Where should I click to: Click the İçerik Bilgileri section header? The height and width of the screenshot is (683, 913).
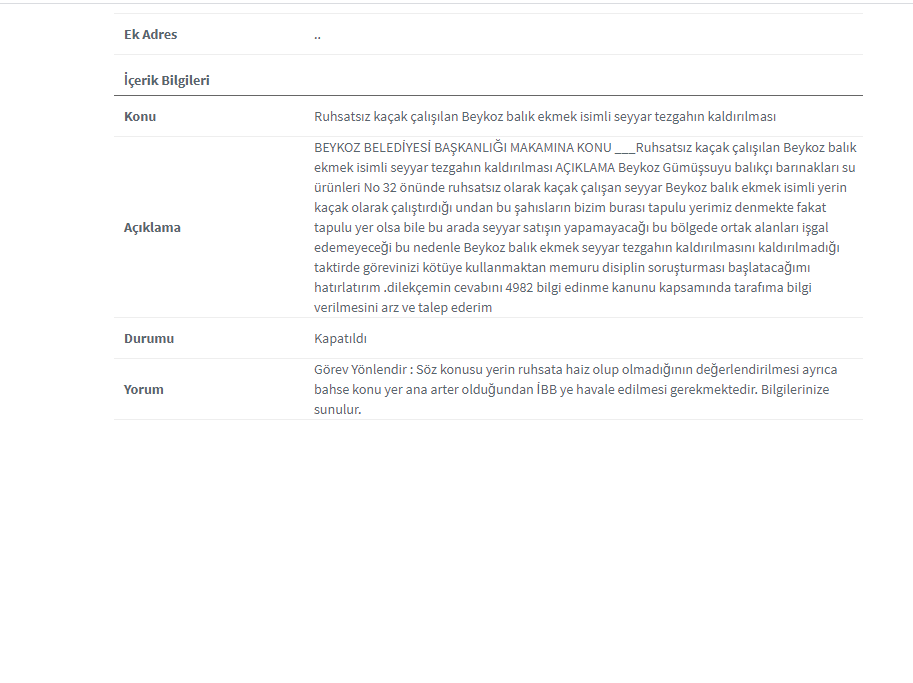coord(167,80)
